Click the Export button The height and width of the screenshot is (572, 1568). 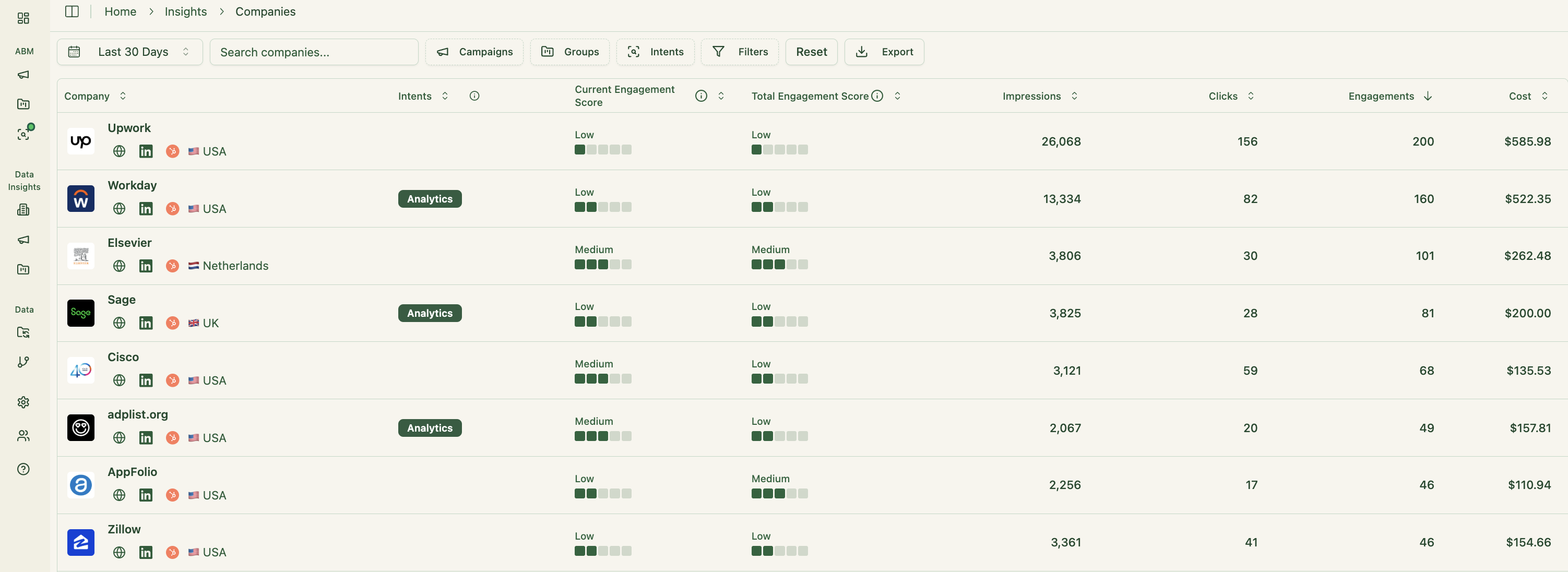pyautogui.click(x=884, y=52)
